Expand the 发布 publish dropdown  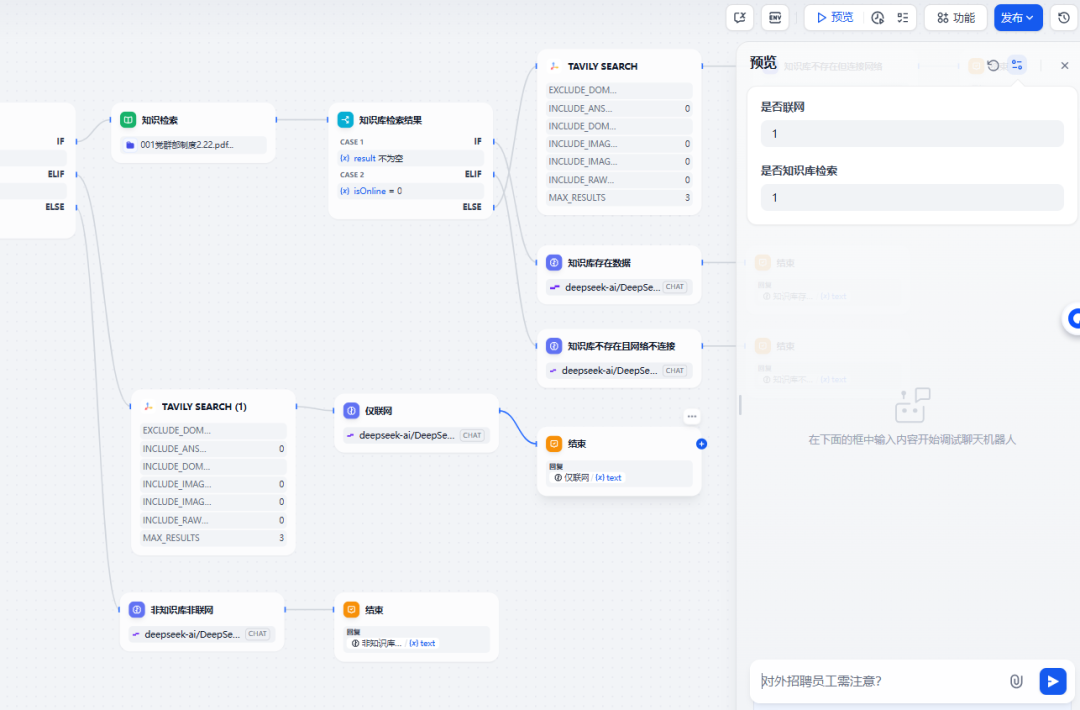(1018, 17)
